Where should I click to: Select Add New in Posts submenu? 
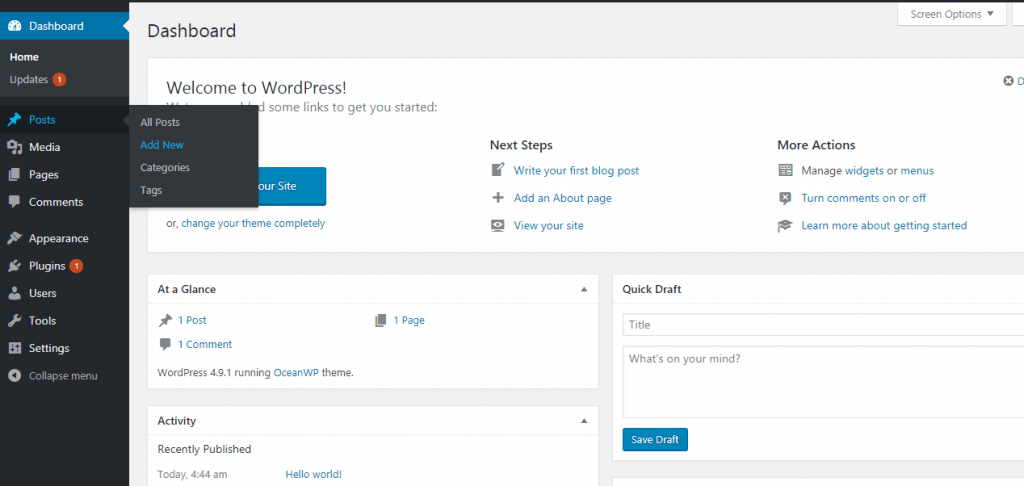(162, 145)
